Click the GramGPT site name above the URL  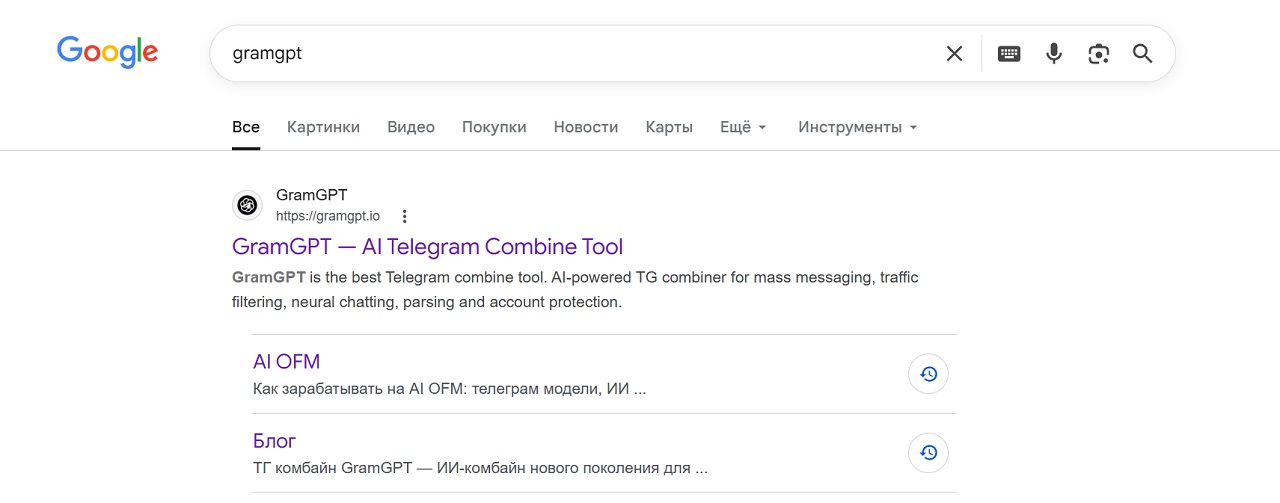[312, 195]
